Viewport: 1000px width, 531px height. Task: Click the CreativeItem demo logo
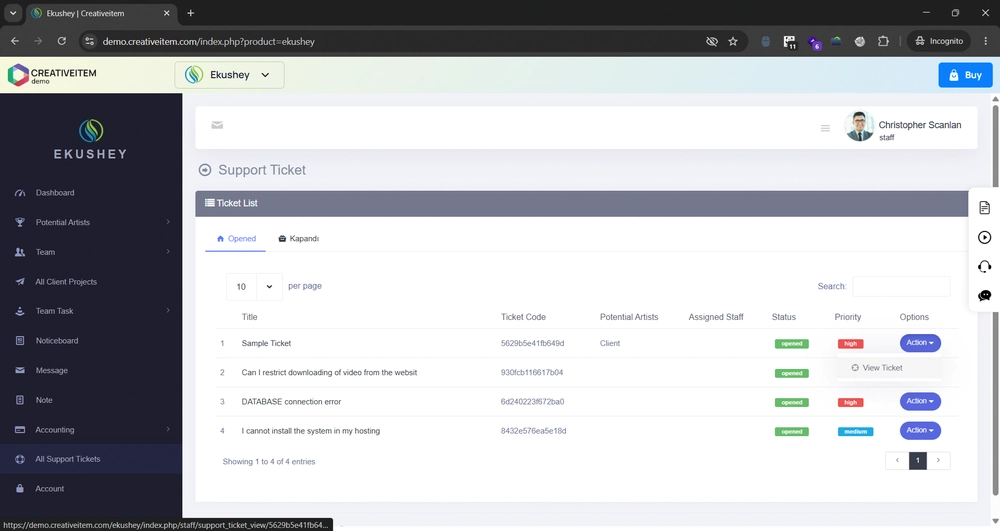click(x=52, y=75)
